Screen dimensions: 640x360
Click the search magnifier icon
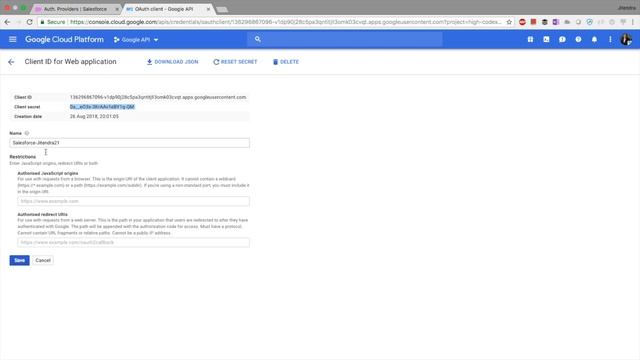258,39
